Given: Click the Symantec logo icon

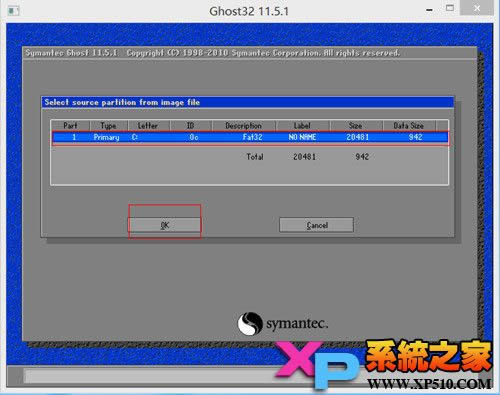Looking at the screenshot, I should 250,323.
